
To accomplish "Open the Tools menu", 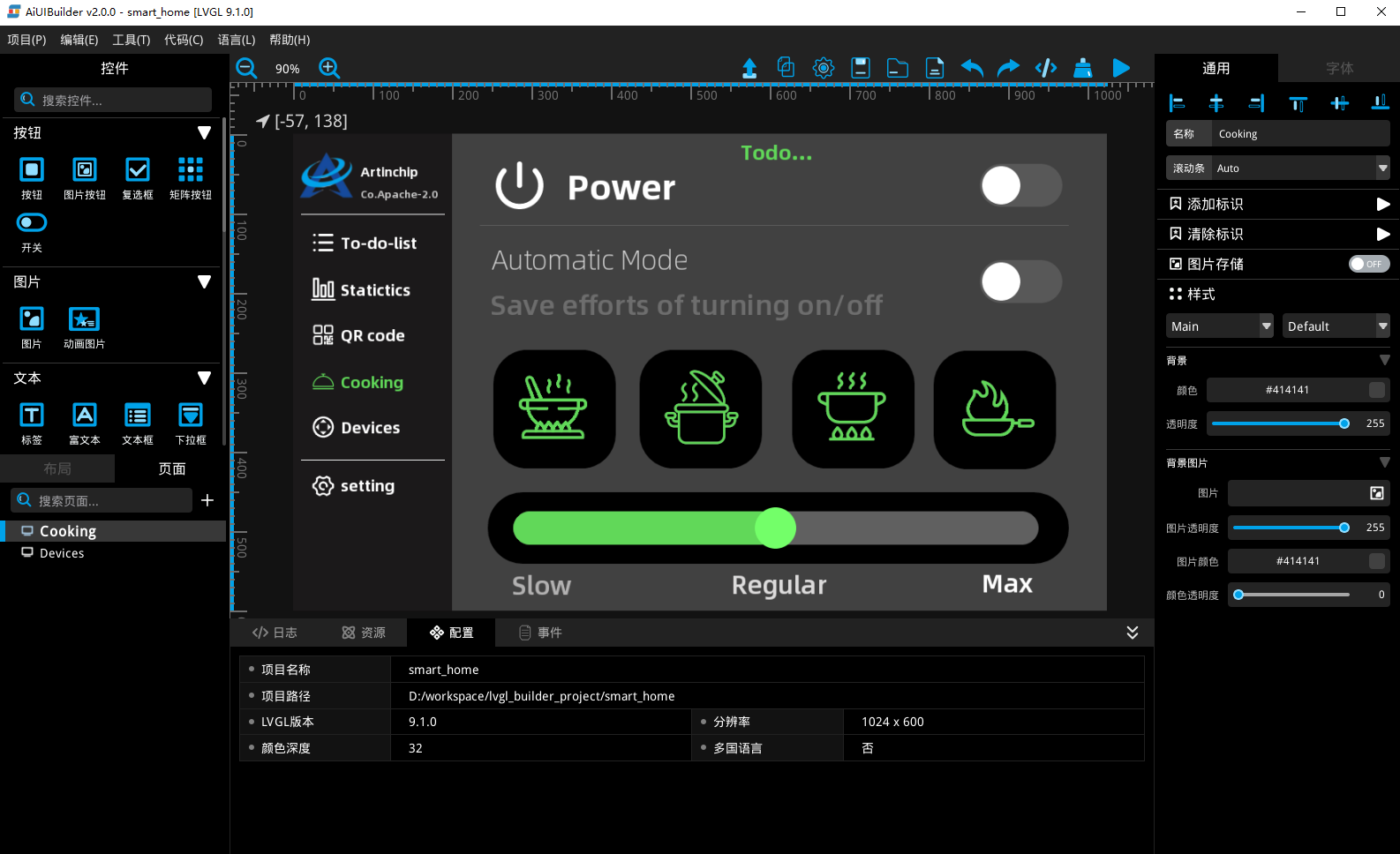I will tap(131, 40).
